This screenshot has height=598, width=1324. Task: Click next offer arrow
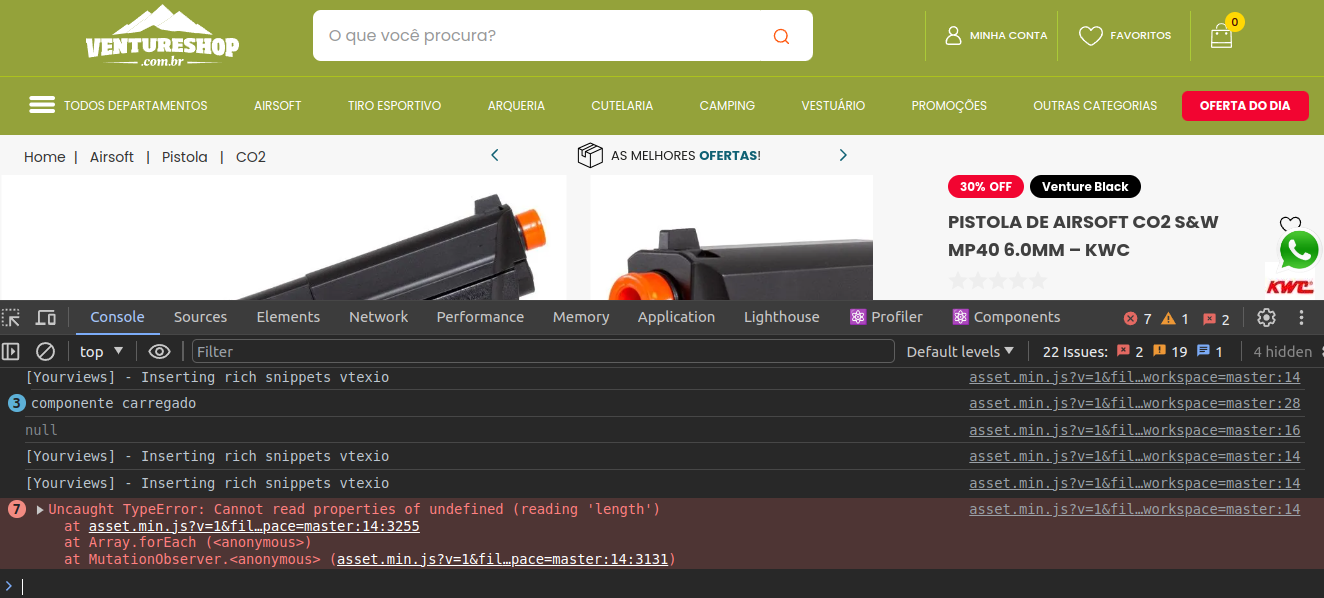(x=843, y=155)
